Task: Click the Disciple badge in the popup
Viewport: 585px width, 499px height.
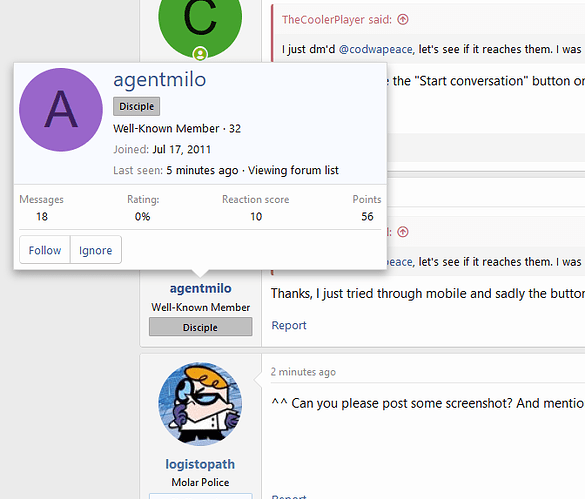Action: (137, 106)
